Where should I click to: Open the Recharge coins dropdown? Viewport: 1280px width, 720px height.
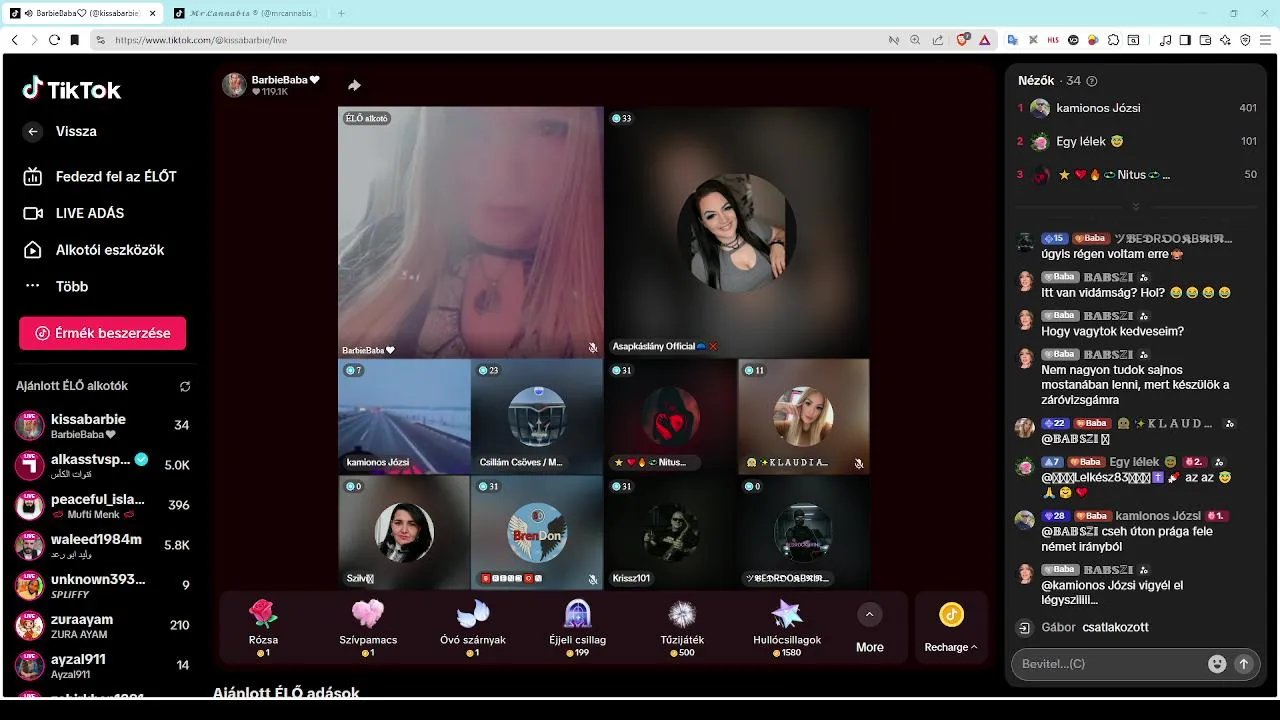click(951, 628)
